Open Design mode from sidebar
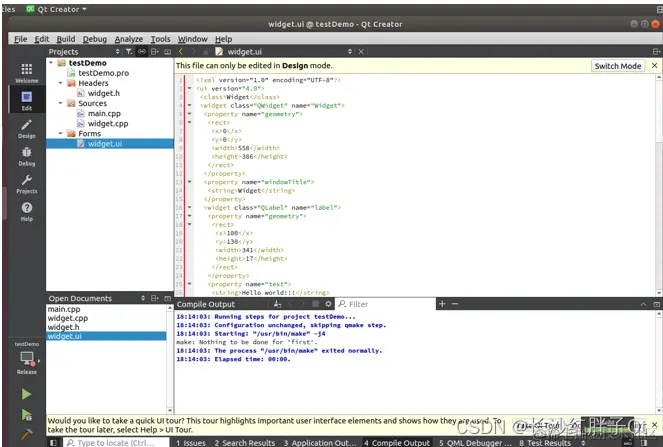Viewport: 663px width, 447px height. click(27, 128)
